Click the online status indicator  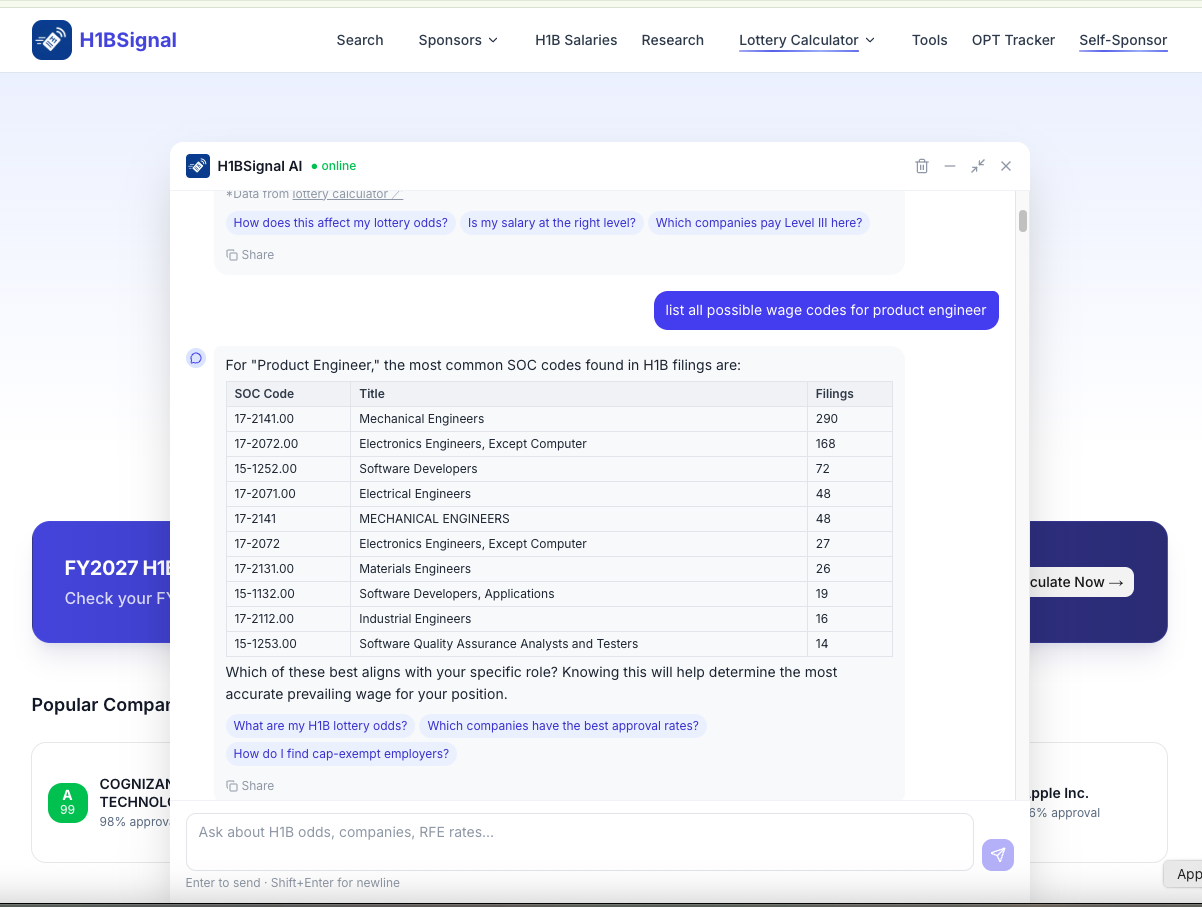[x=334, y=166]
